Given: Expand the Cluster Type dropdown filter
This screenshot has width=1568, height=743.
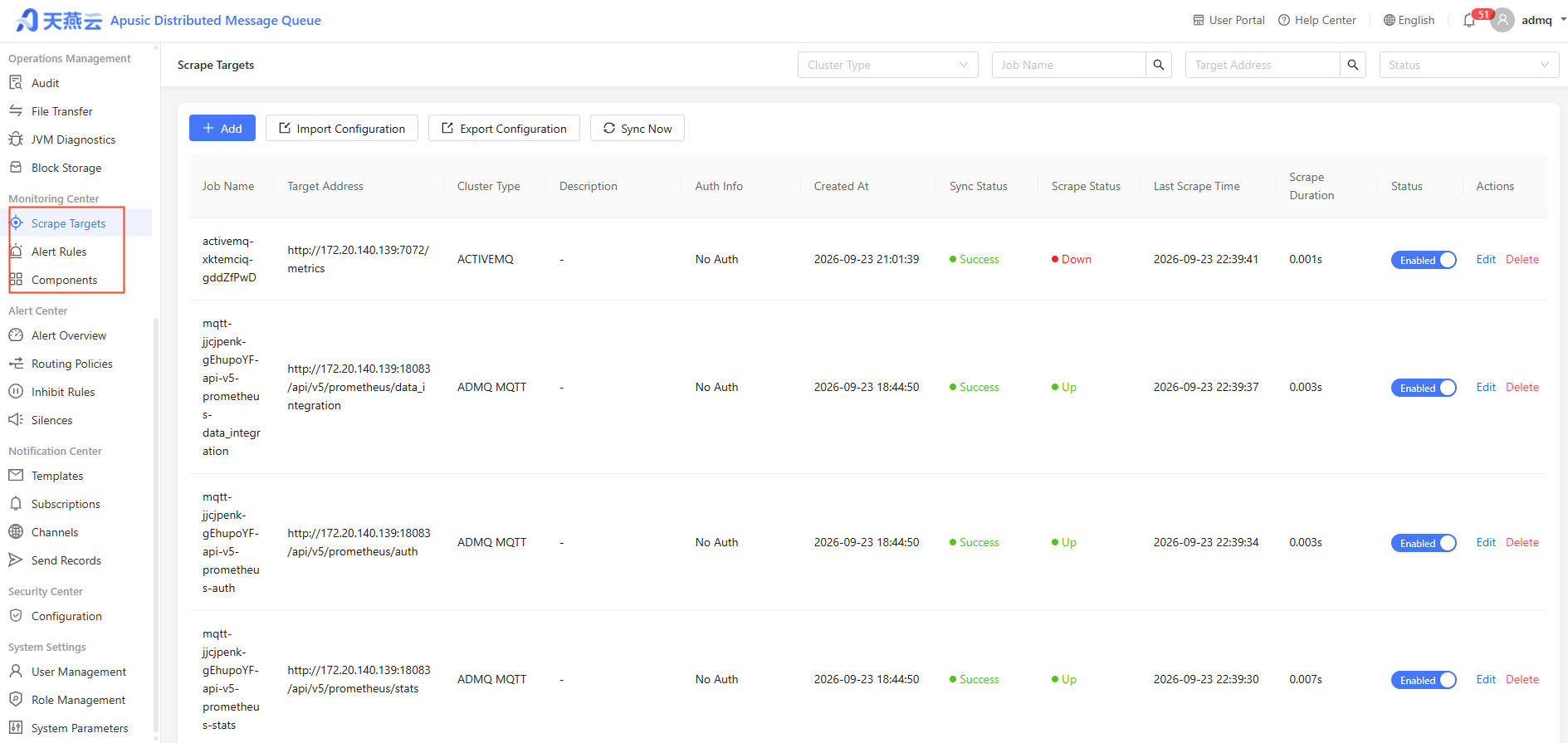Looking at the screenshot, I should [888, 65].
